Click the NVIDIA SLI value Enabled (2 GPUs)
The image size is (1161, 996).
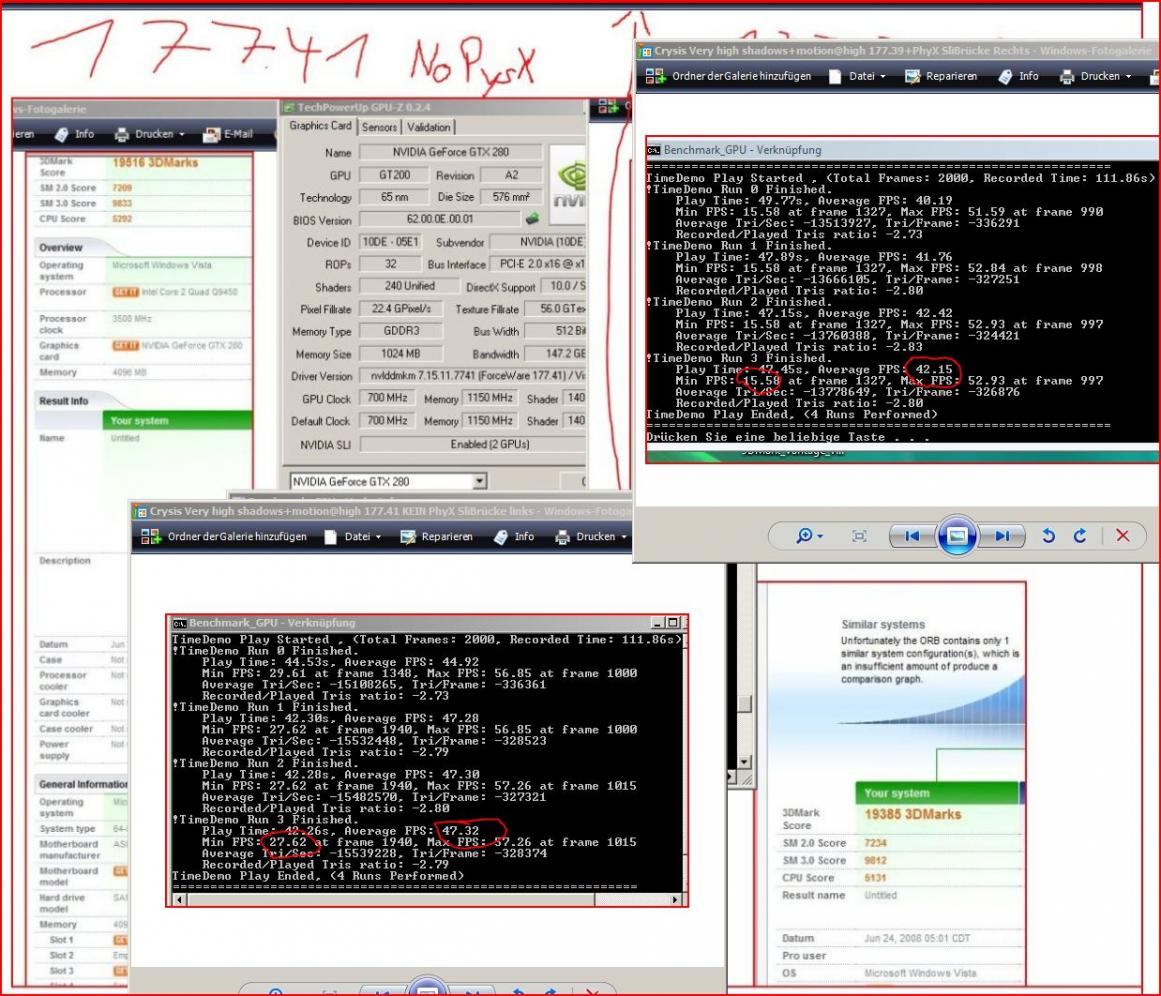[473, 444]
